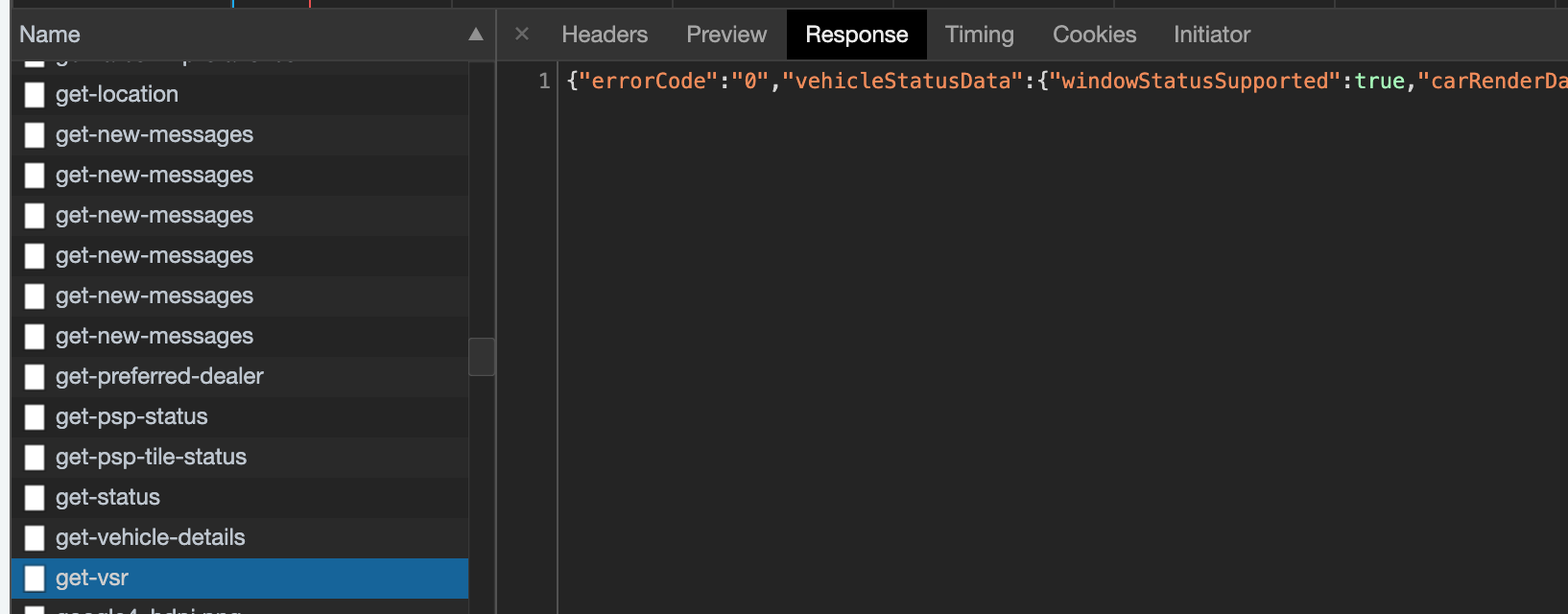Close the request details panel

click(522, 35)
